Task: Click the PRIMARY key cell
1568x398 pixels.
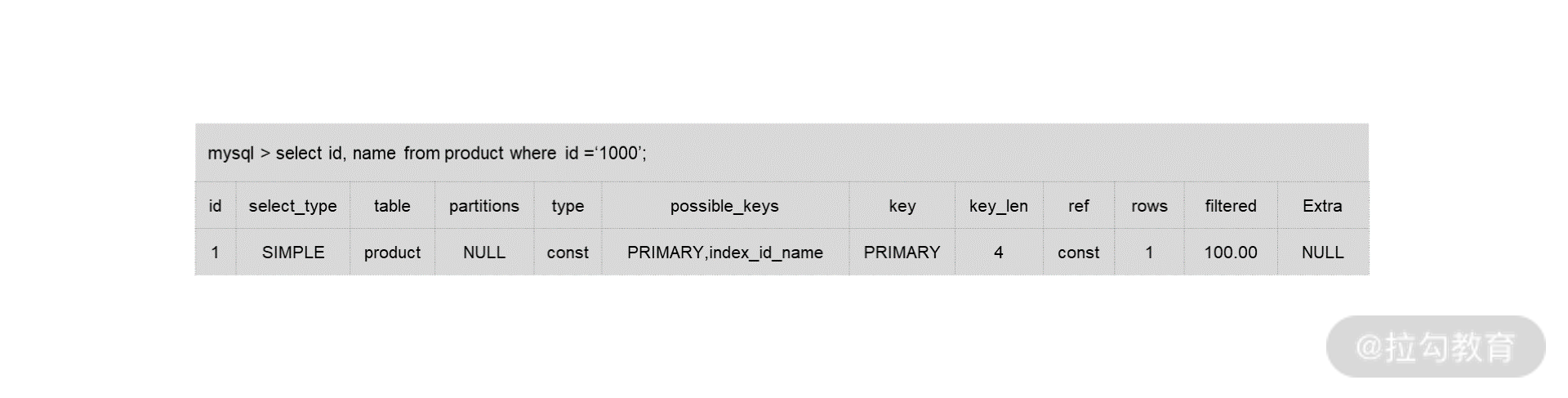Action: point(902,253)
